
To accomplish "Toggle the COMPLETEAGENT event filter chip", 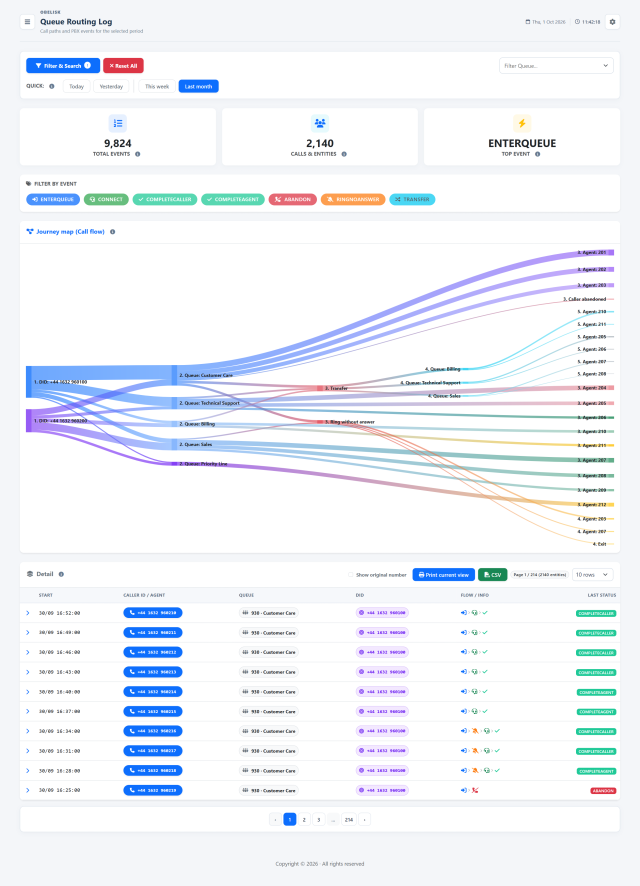I will point(233,199).
